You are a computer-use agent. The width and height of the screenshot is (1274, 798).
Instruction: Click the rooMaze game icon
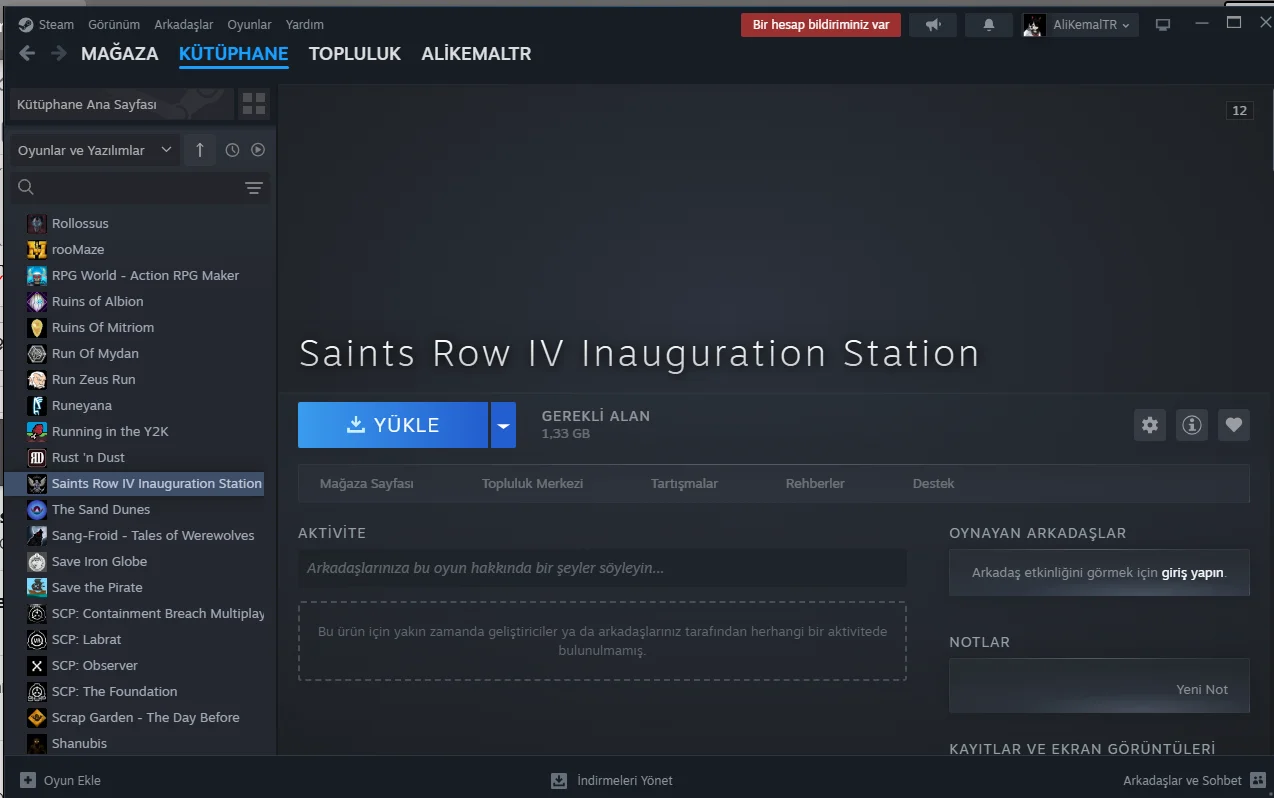coord(37,250)
